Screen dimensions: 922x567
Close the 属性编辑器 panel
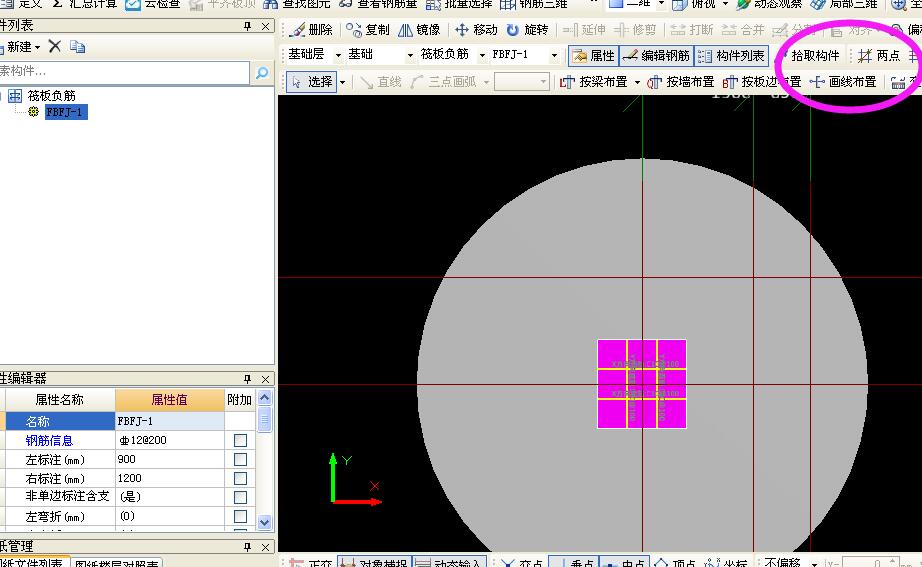coord(266,379)
